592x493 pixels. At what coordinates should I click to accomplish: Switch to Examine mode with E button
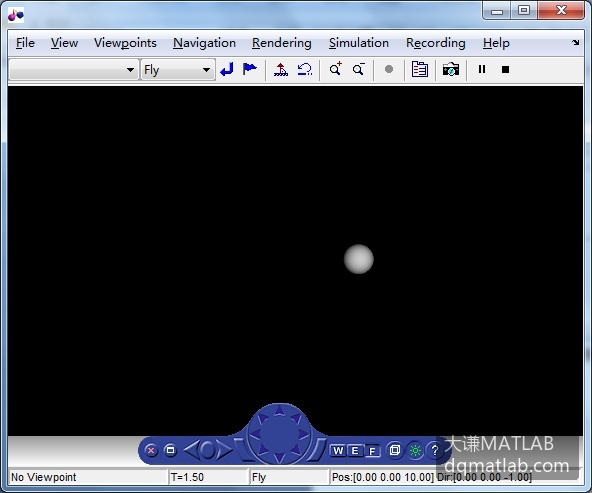click(355, 450)
